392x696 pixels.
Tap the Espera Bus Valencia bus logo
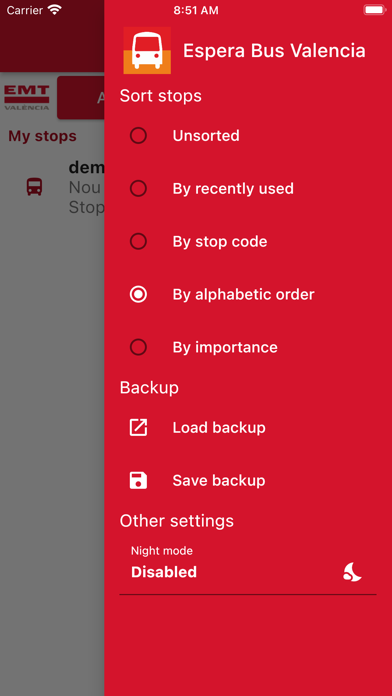(x=147, y=50)
